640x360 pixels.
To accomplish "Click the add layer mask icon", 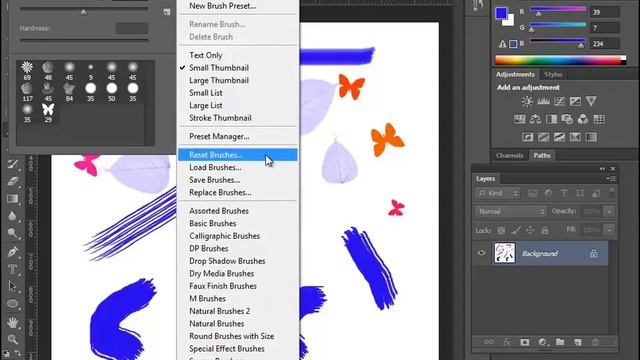I will pos(524,342).
